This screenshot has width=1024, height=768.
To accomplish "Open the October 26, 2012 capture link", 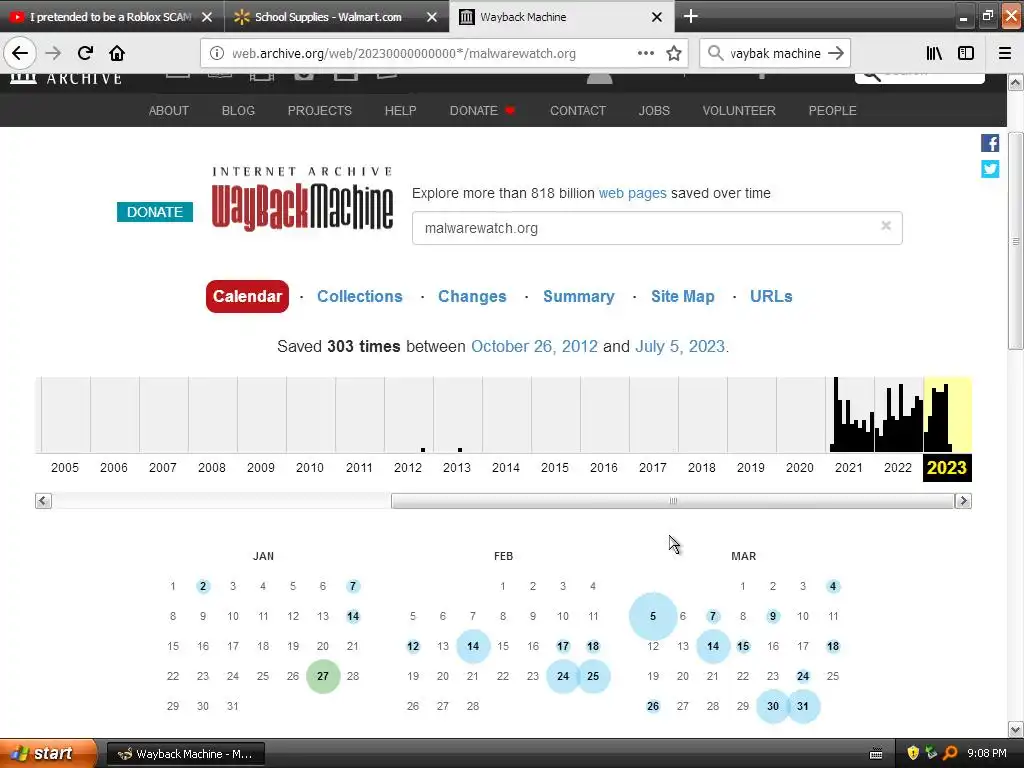I will 534,346.
